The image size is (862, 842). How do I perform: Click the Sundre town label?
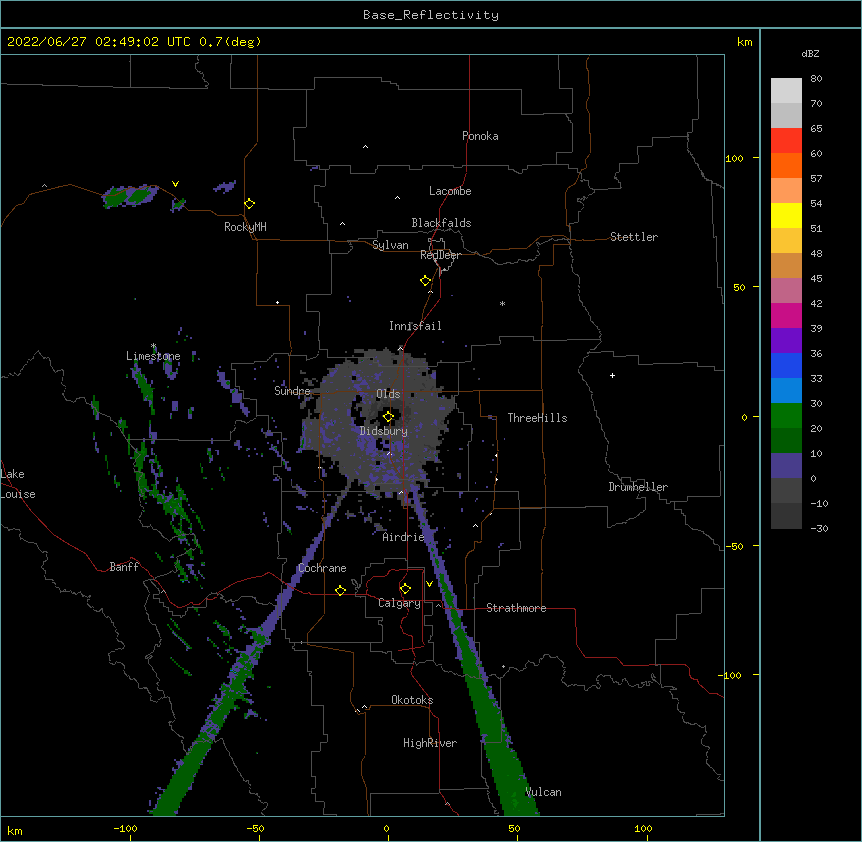pyautogui.click(x=292, y=391)
